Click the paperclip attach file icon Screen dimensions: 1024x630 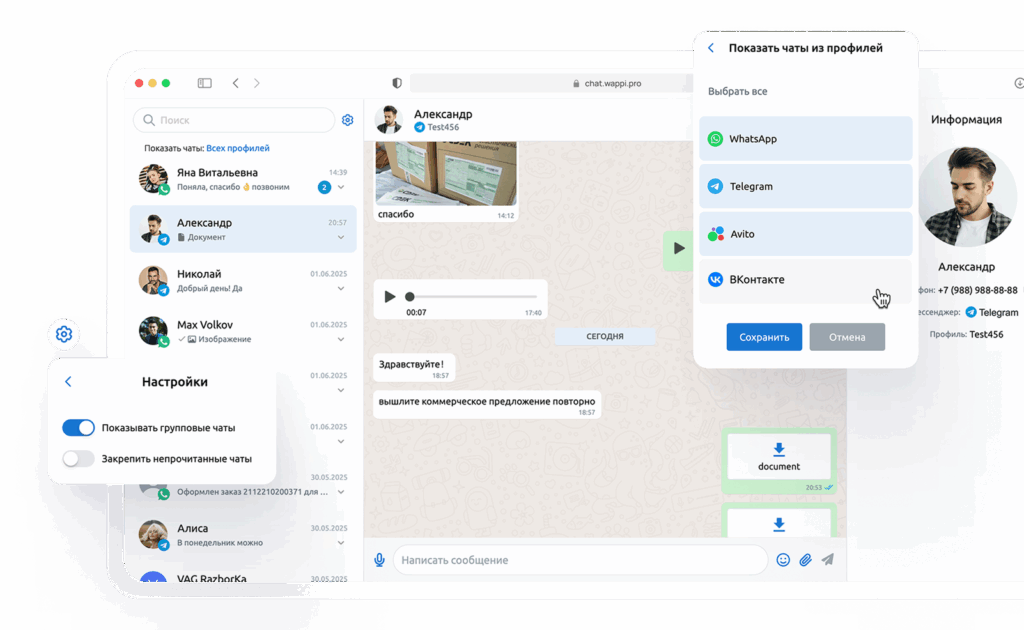tap(805, 559)
